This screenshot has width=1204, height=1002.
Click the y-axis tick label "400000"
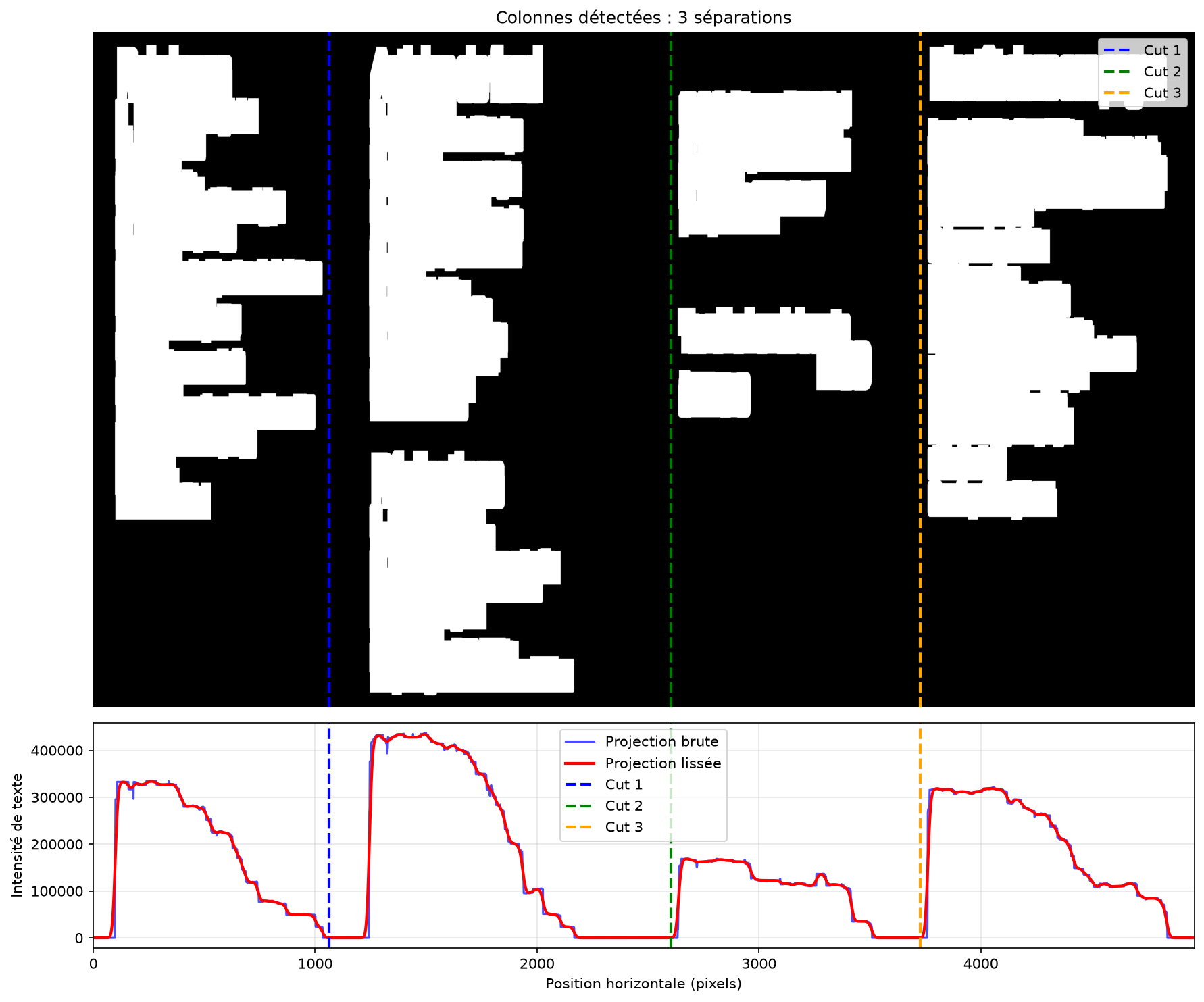(58, 751)
